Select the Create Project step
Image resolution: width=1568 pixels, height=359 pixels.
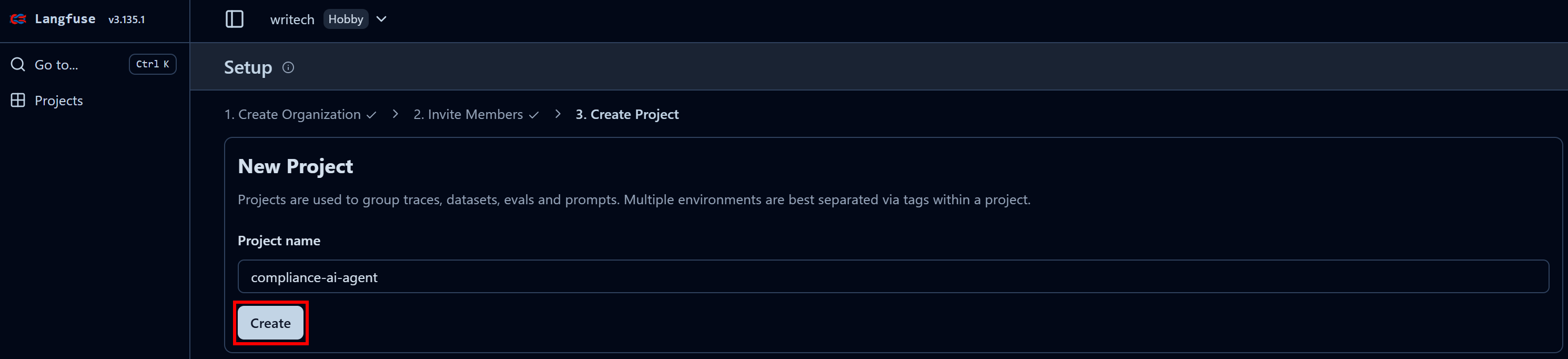click(627, 114)
